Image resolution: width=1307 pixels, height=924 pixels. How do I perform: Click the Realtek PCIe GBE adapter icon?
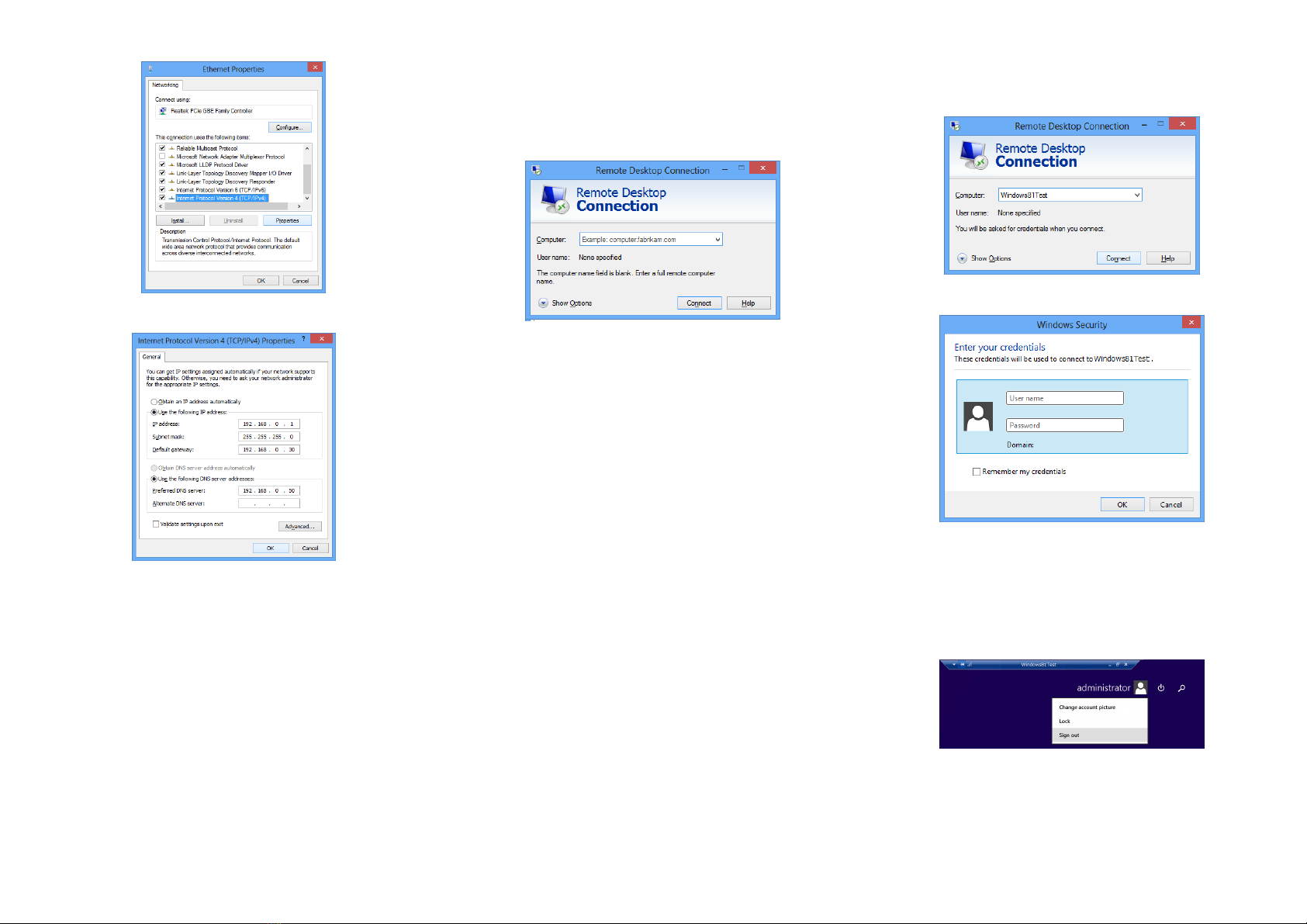(x=163, y=111)
